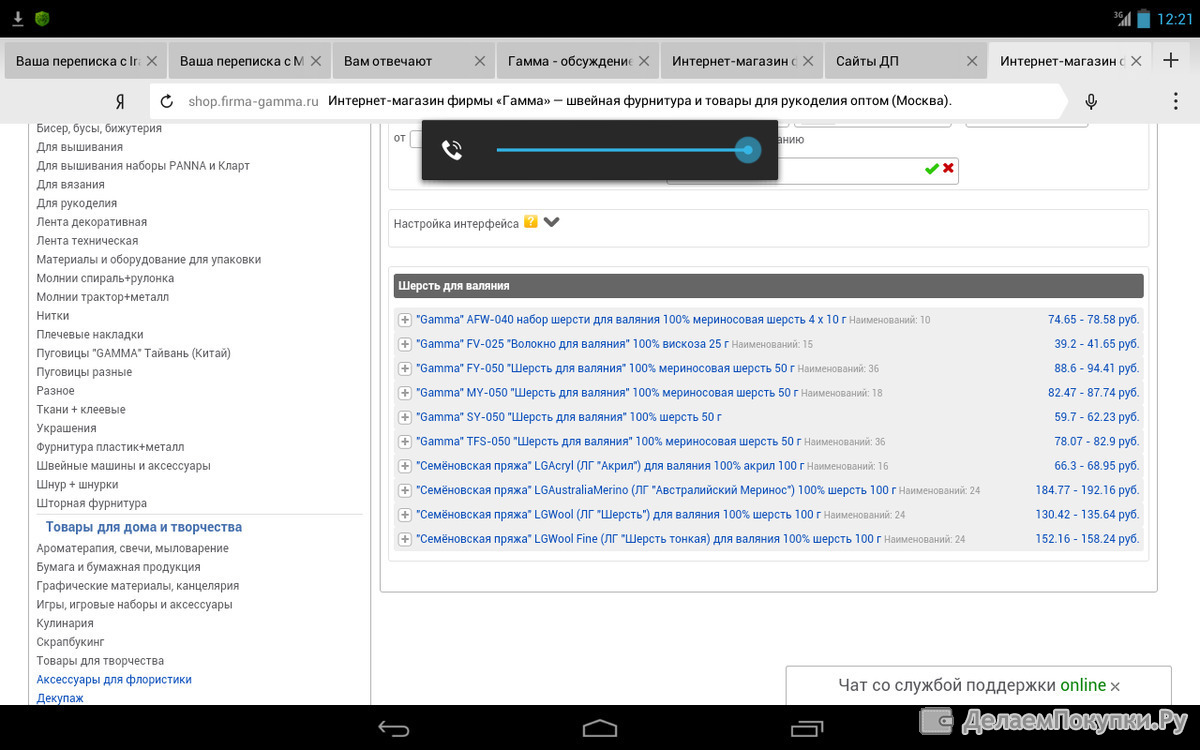Open "Фурнитура пластик+металл" category

110,447
